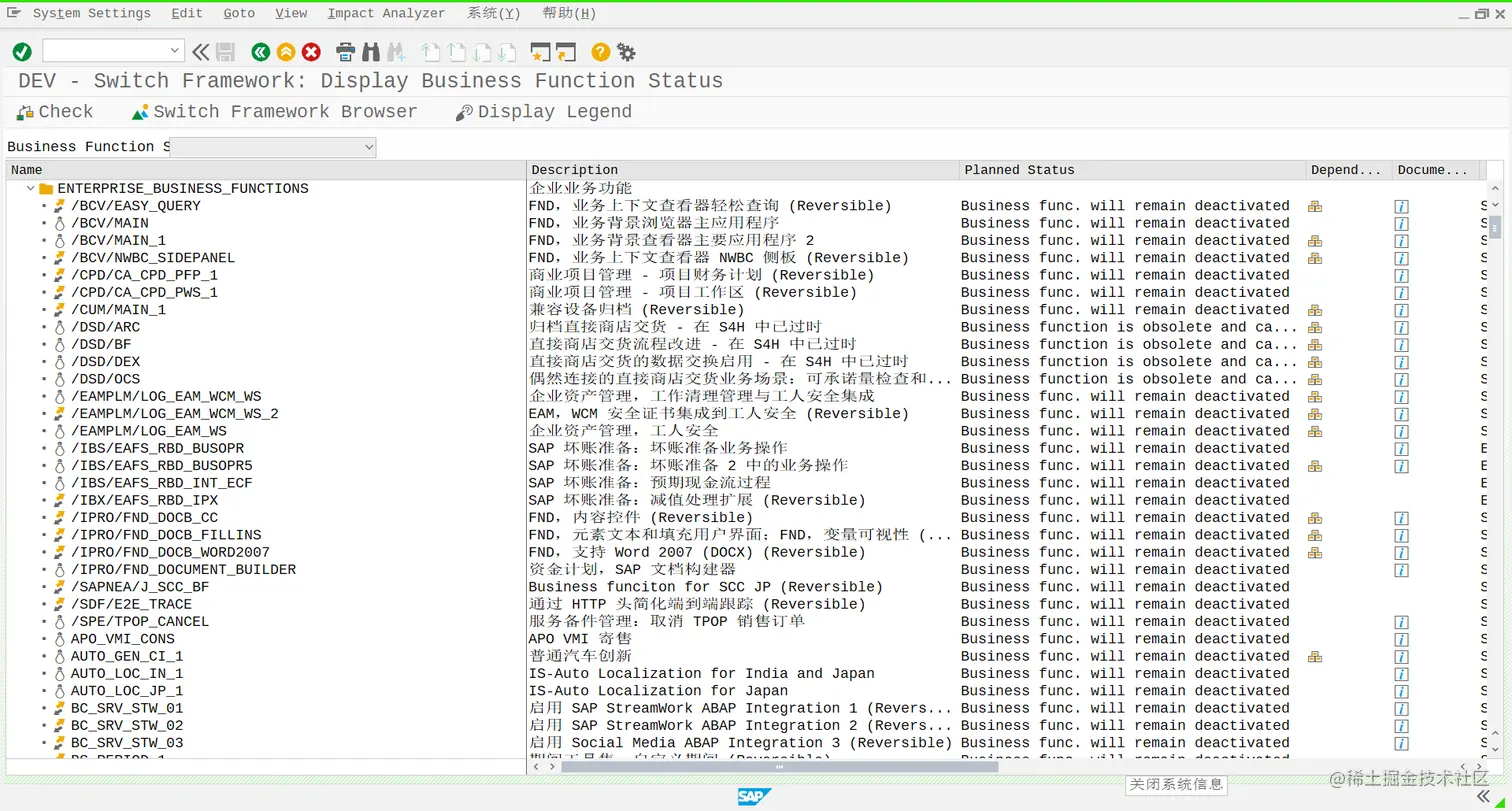The image size is (1512, 811).
Task: Open the 帮助(H) menu
Action: tap(569, 13)
